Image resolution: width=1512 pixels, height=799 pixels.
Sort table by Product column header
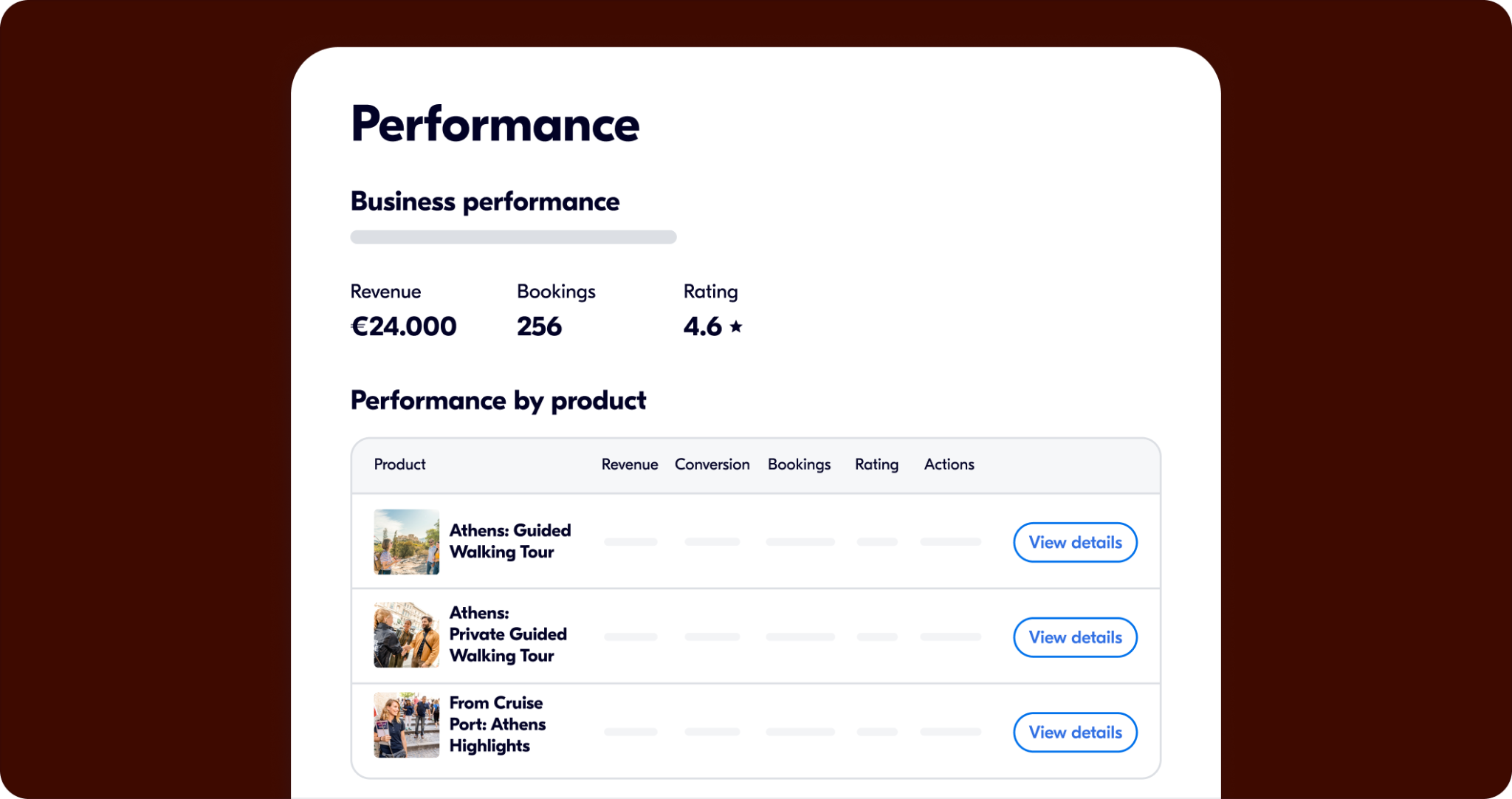399,464
